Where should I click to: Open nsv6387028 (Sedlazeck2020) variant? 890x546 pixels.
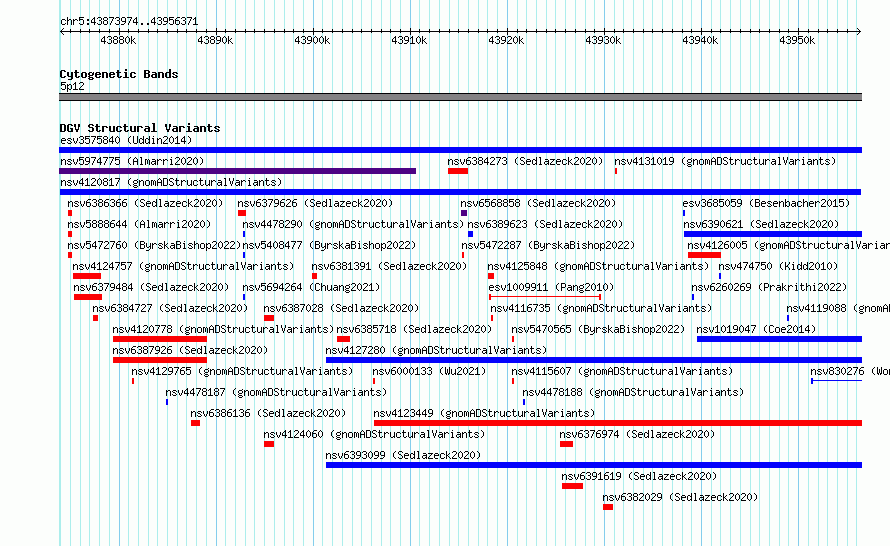(x=341, y=308)
